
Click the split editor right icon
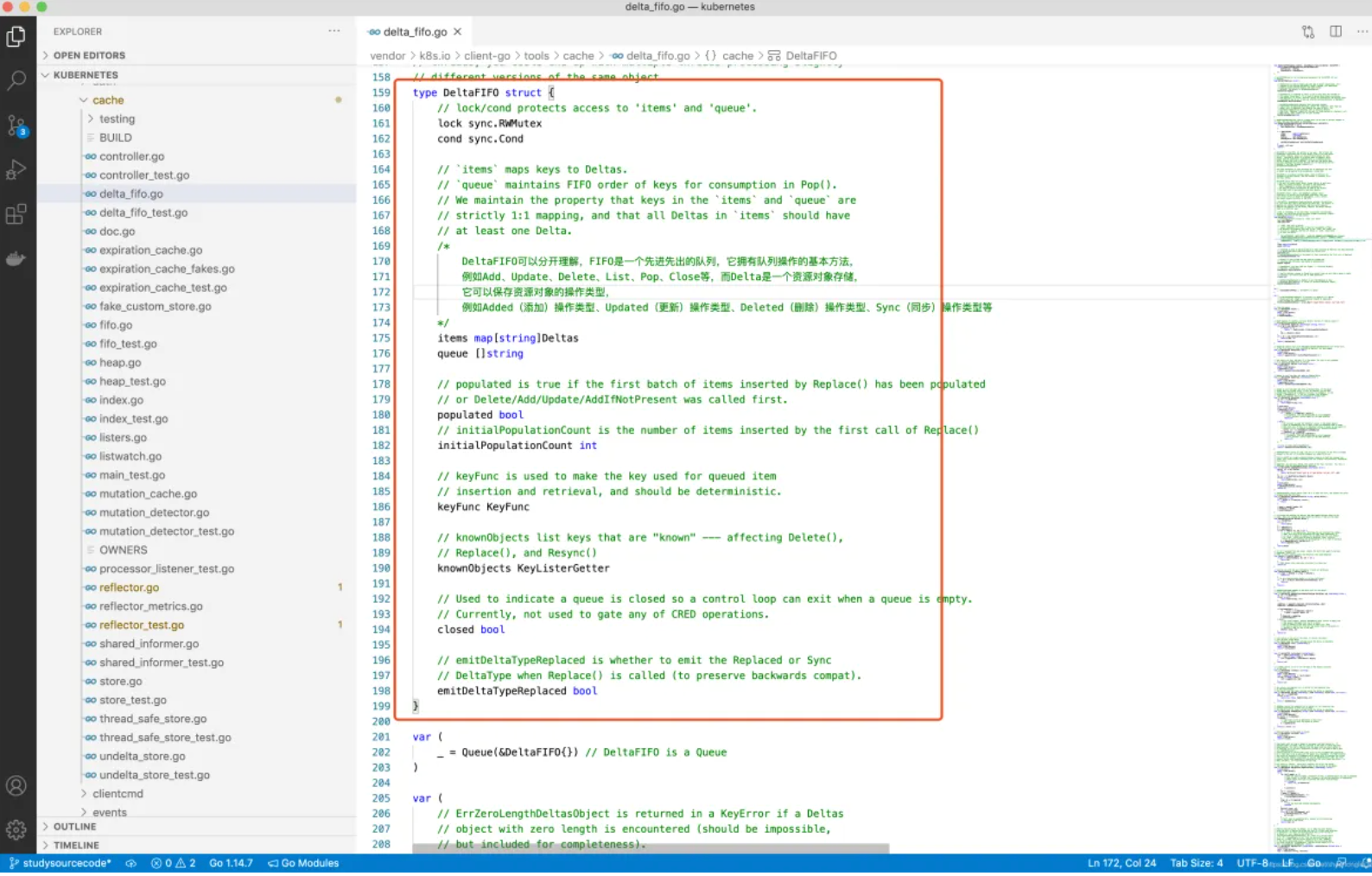1336,32
